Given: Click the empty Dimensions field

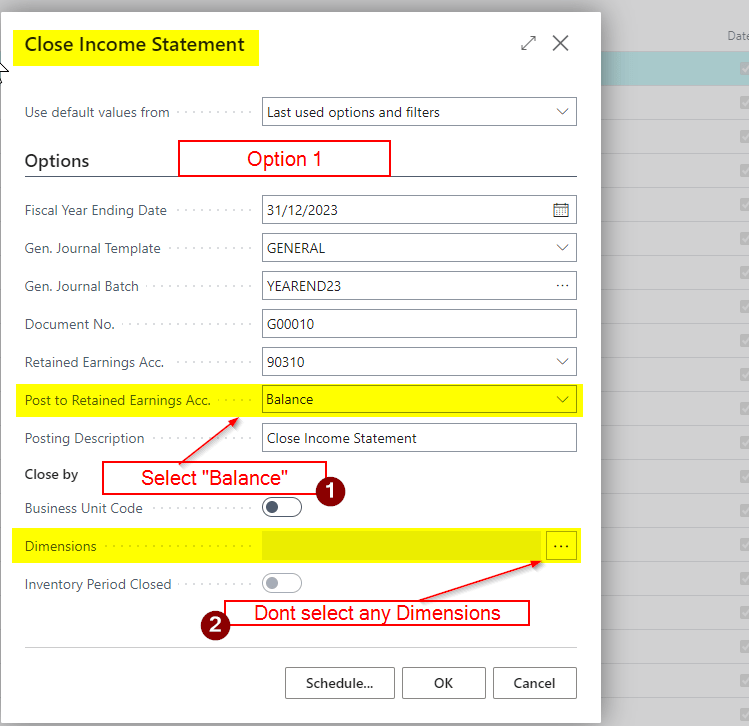Looking at the screenshot, I should pyautogui.click(x=402, y=546).
